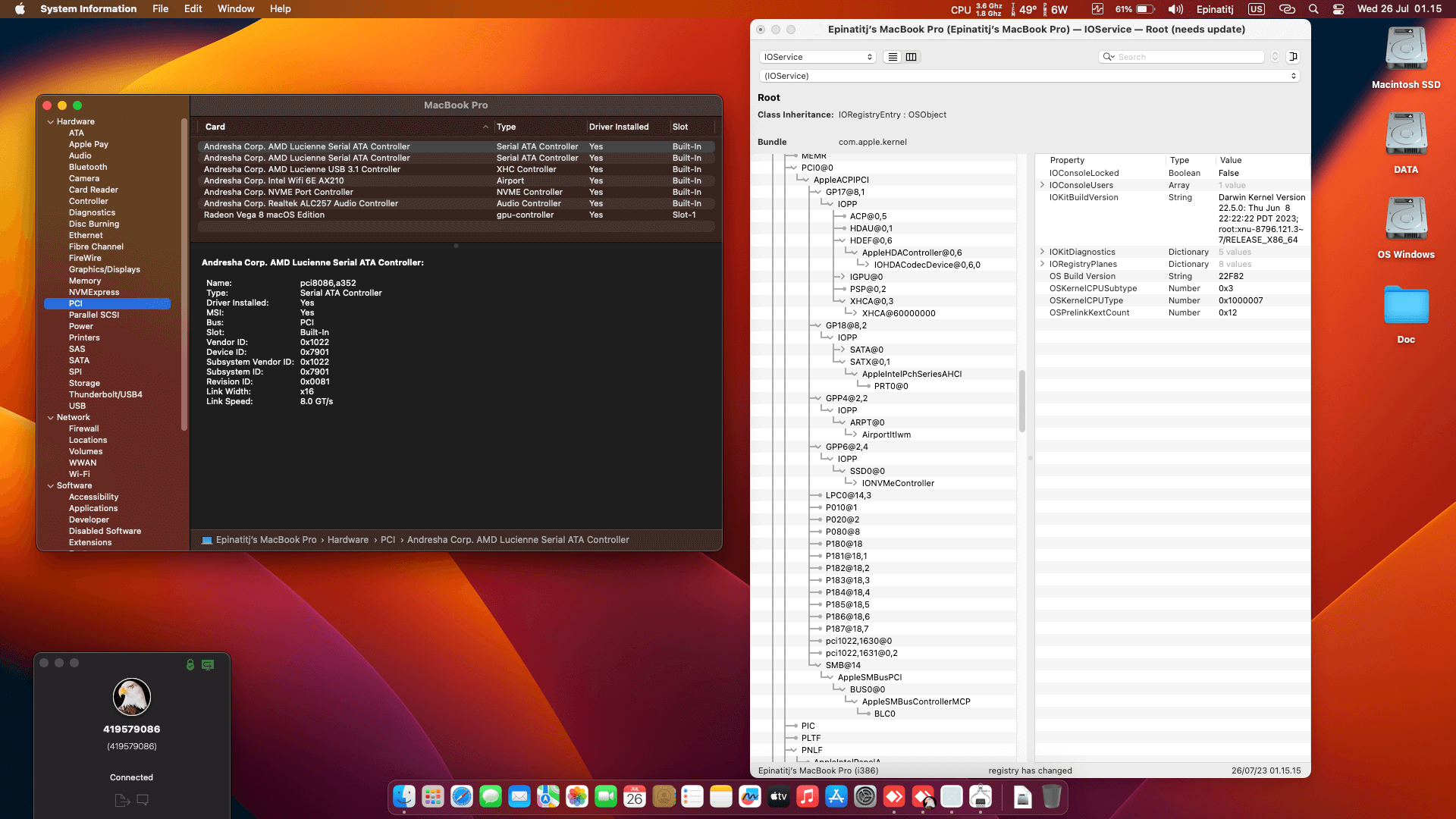Viewport: 1456px width, 819px height.
Task: Launch App Store from the Dock
Action: (836, 797)
